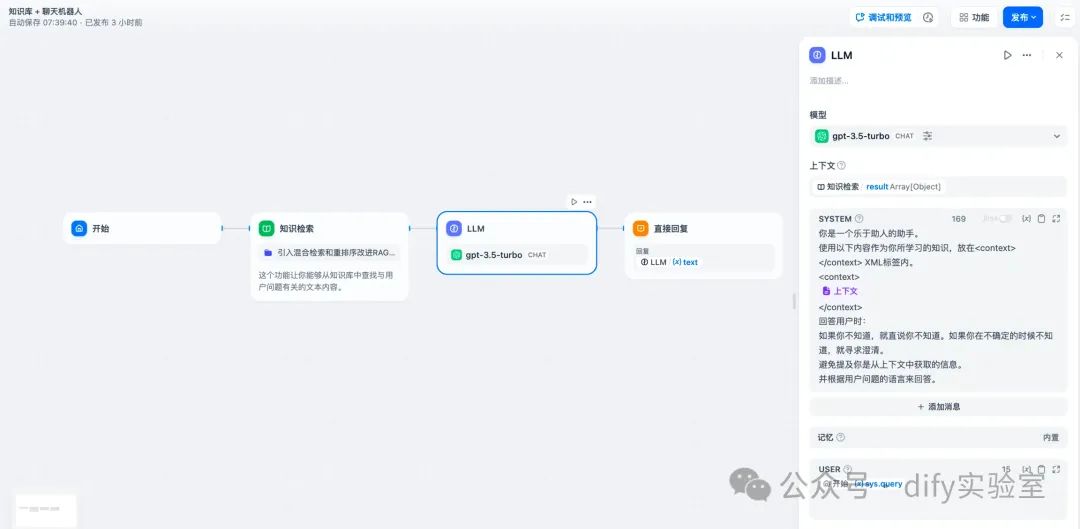Select the 知识检索 node title
The width and height of the screenshot is (1080, 529).
point(296,228)
